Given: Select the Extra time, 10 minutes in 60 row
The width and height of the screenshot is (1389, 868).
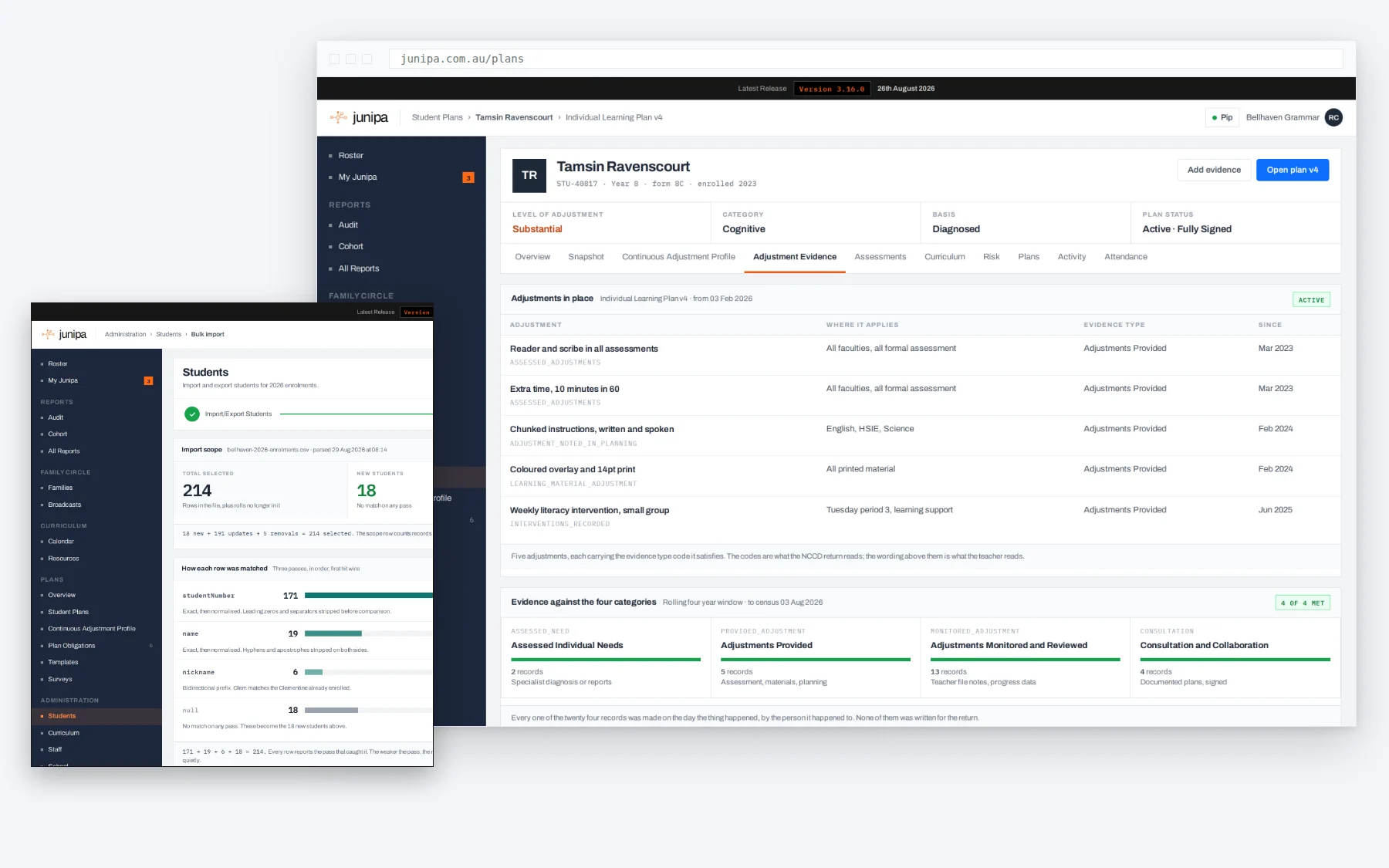Looking at the screenshot, I should (921, 395).
